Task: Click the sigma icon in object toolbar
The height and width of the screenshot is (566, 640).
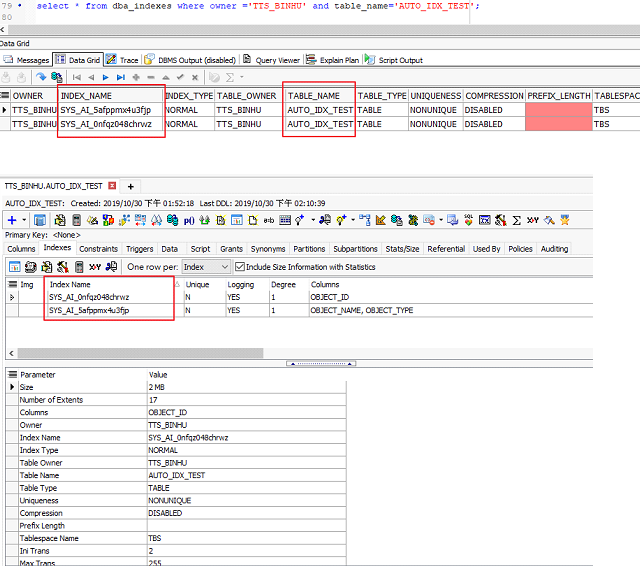Action: tap(516, 220)
